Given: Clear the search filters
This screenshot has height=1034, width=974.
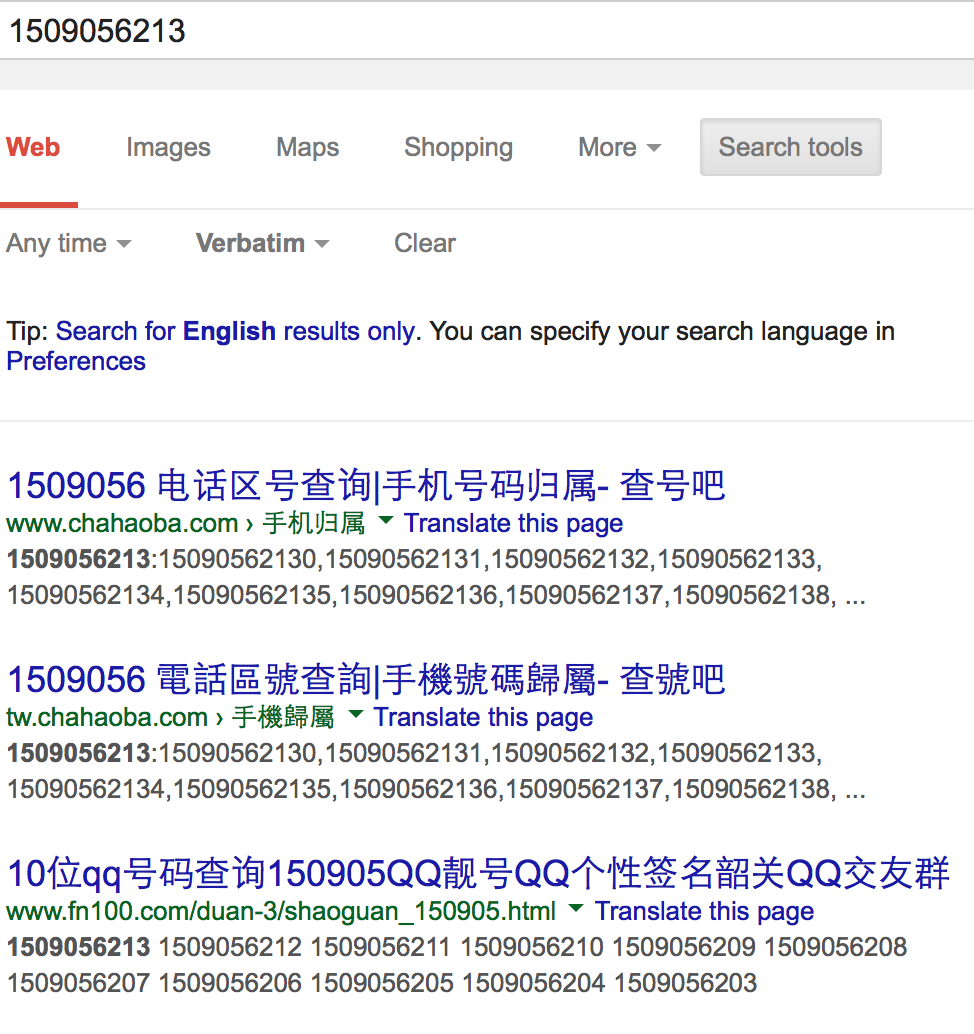Looking at the screenshot, I should pos(425,243).
